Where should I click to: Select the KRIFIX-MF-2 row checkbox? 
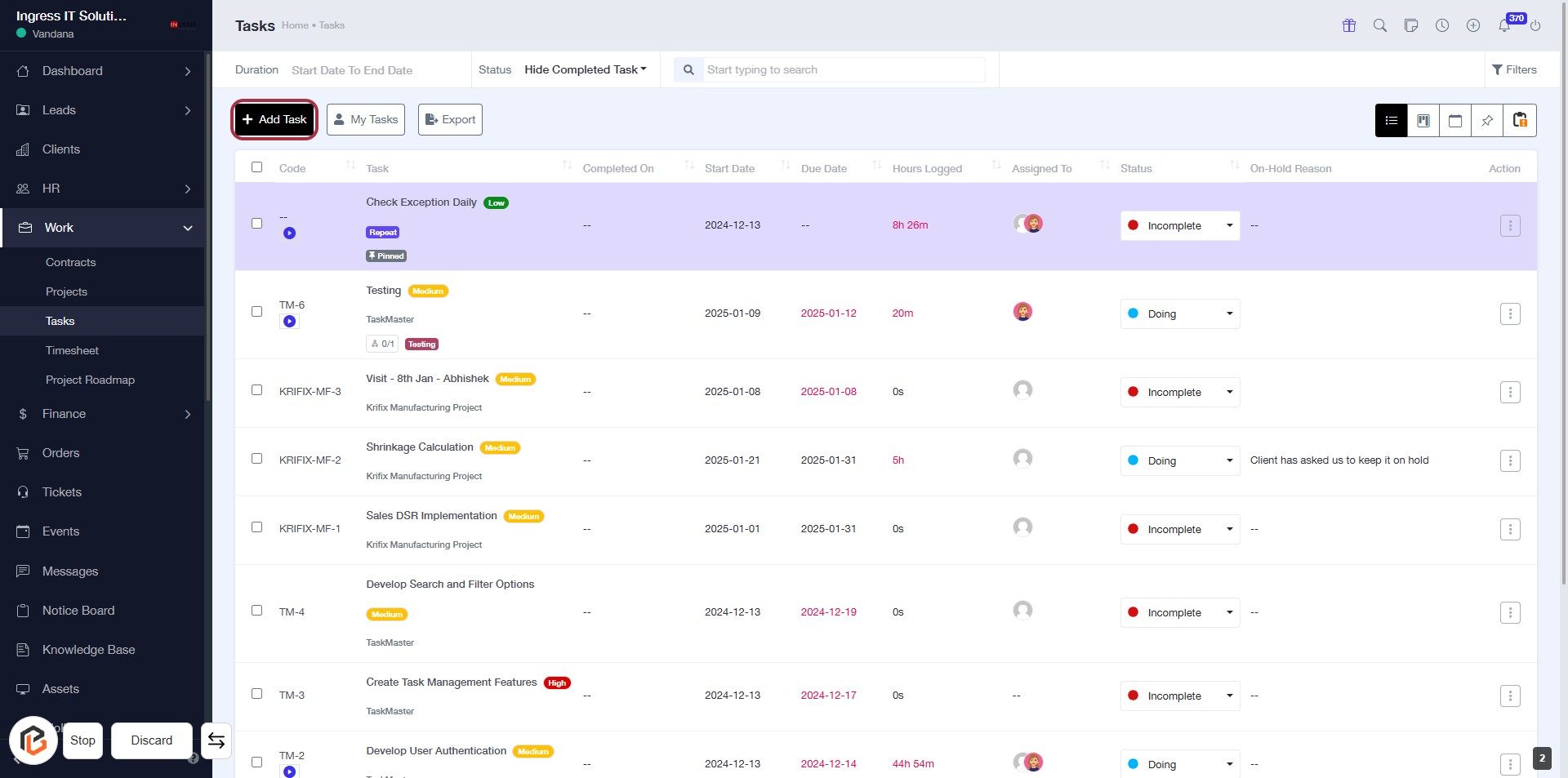pos(257,459)
